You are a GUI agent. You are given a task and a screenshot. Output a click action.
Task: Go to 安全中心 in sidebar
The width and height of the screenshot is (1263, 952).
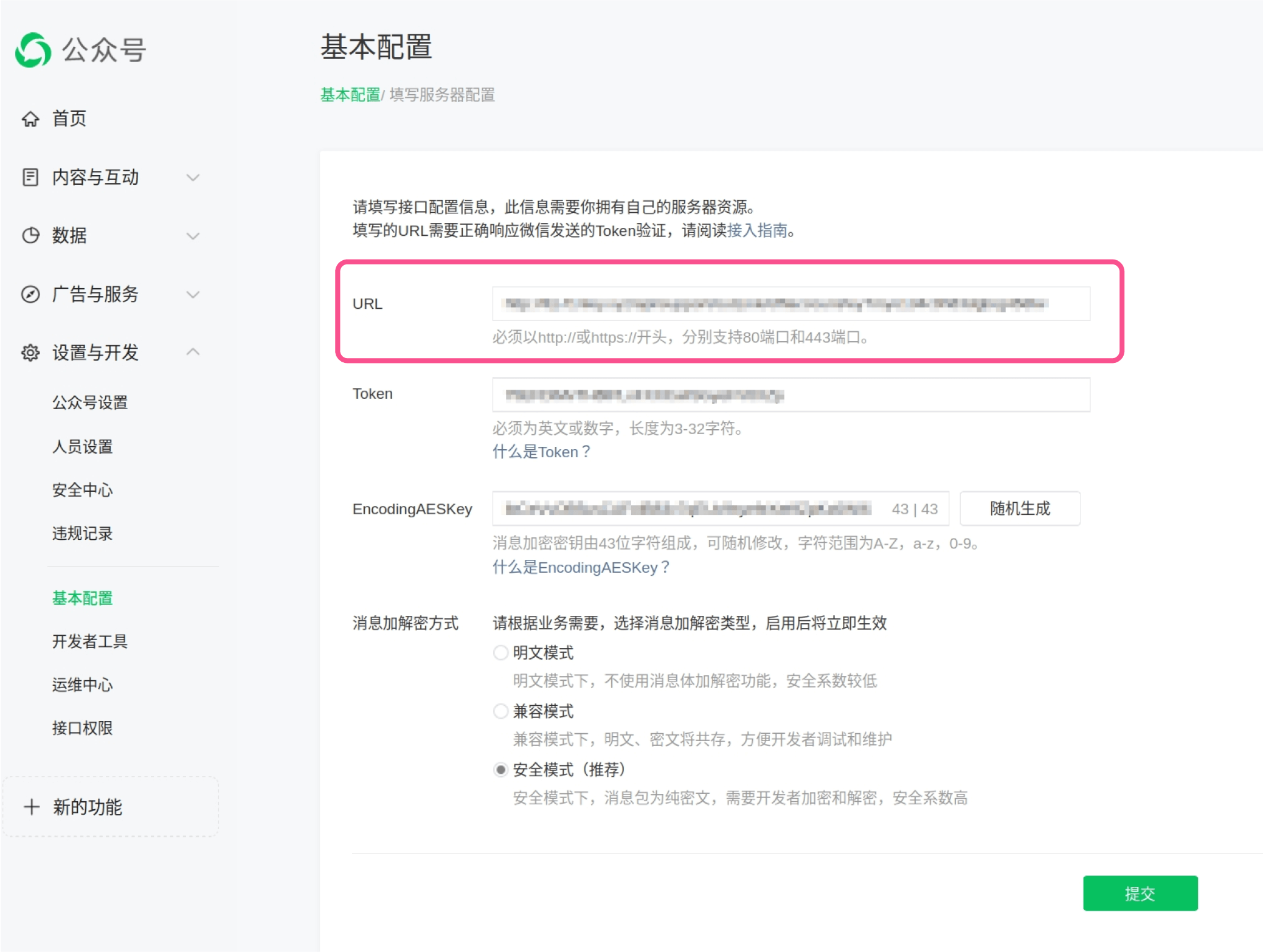click(82, 490)
